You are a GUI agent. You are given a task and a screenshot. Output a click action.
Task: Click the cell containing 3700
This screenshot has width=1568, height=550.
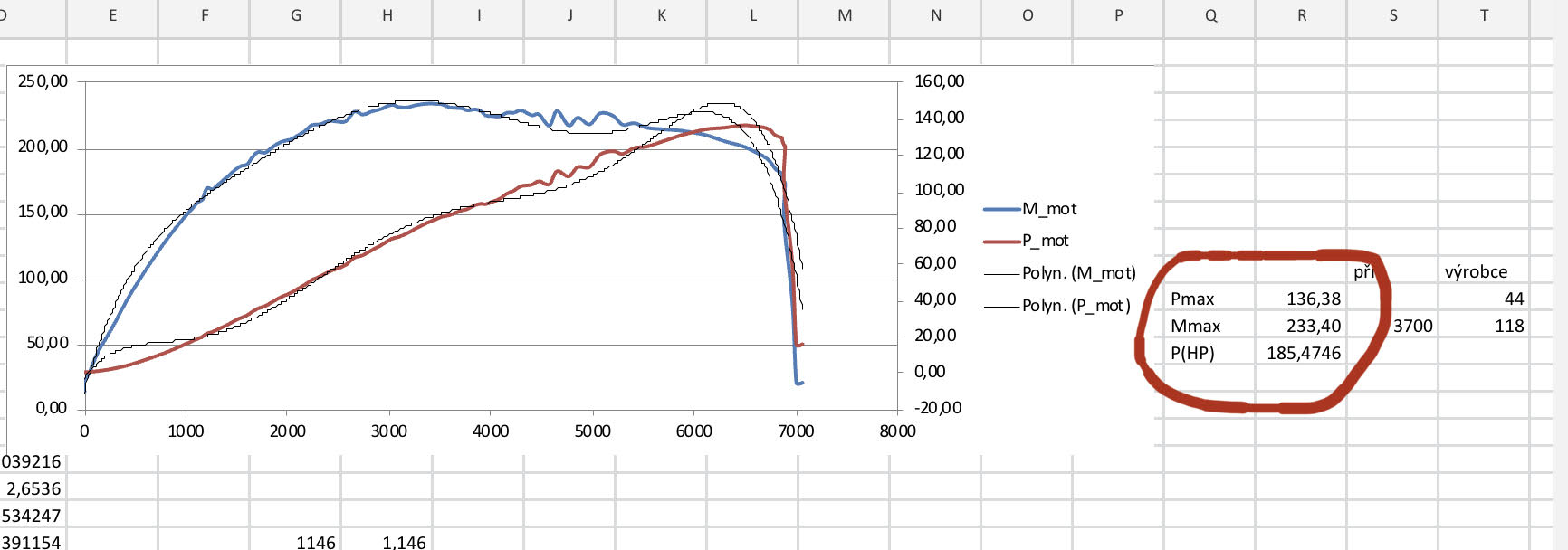[x=1412, y=327]
